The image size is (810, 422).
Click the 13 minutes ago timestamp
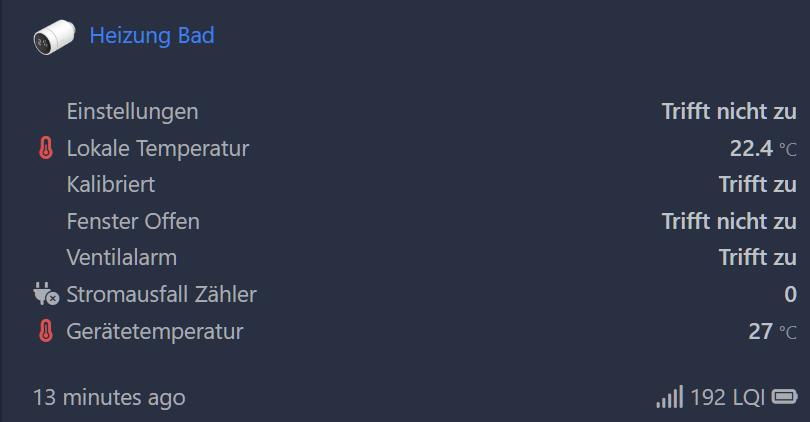pyautogui.click(x=109, y=397)
